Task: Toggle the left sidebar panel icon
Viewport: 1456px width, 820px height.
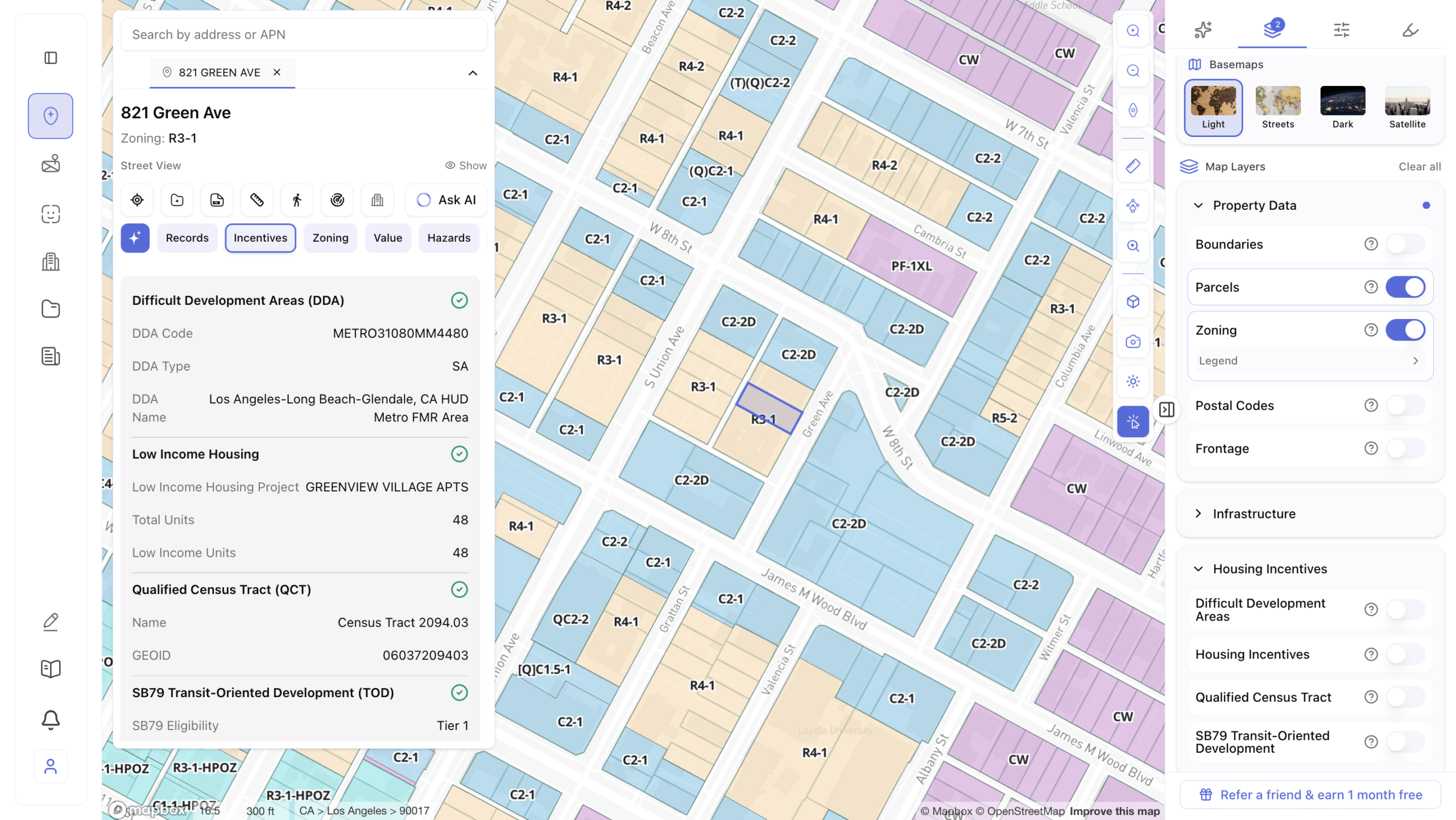Action: click(x=51, y=58)
